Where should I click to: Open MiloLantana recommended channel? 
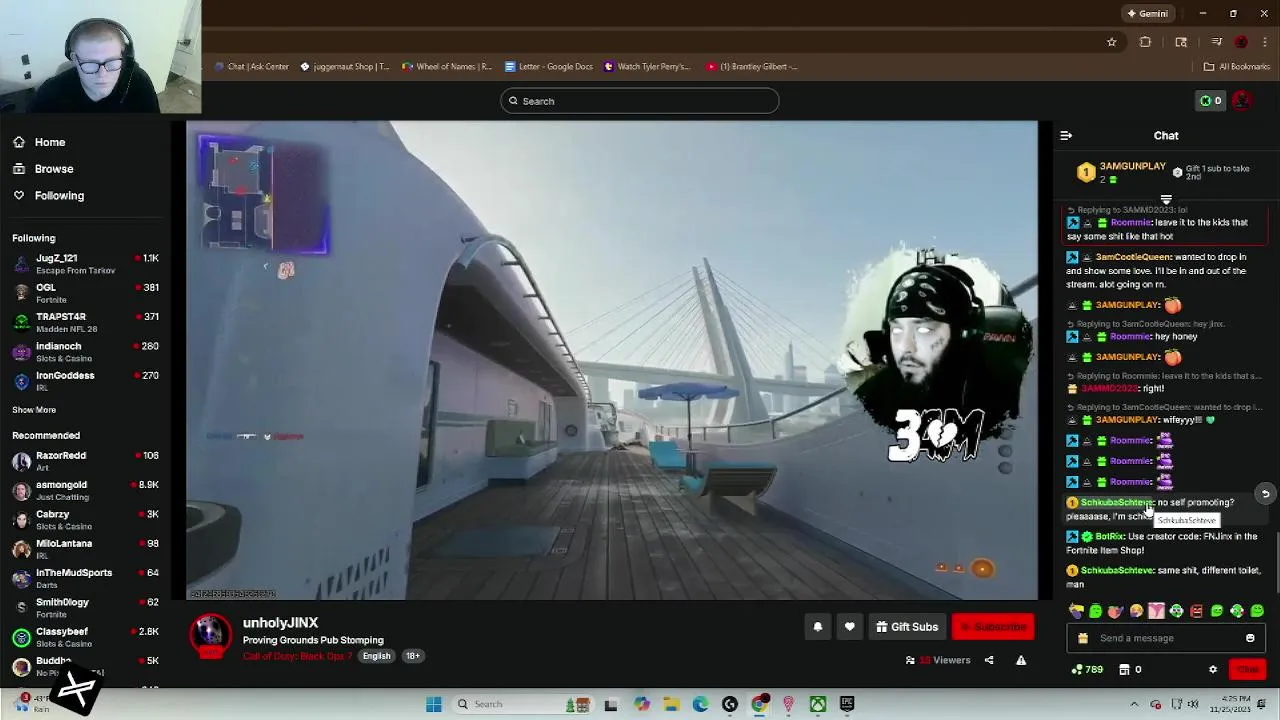[x=86, y=549]
